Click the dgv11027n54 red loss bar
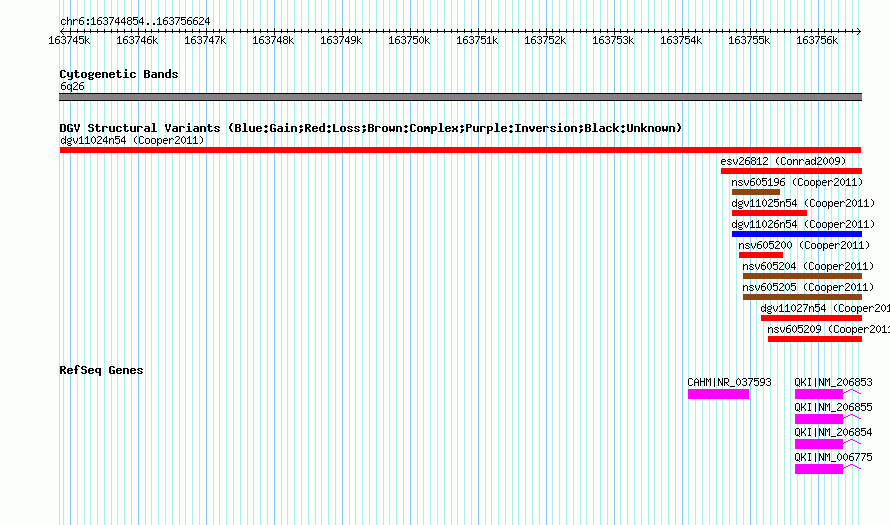The height and width of the screenshot is (525, 890). 811,318
